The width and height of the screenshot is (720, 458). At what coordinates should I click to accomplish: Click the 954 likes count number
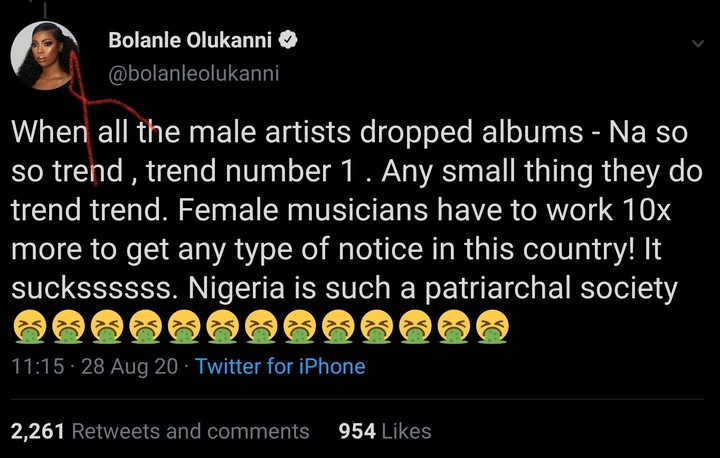point(357,431)
